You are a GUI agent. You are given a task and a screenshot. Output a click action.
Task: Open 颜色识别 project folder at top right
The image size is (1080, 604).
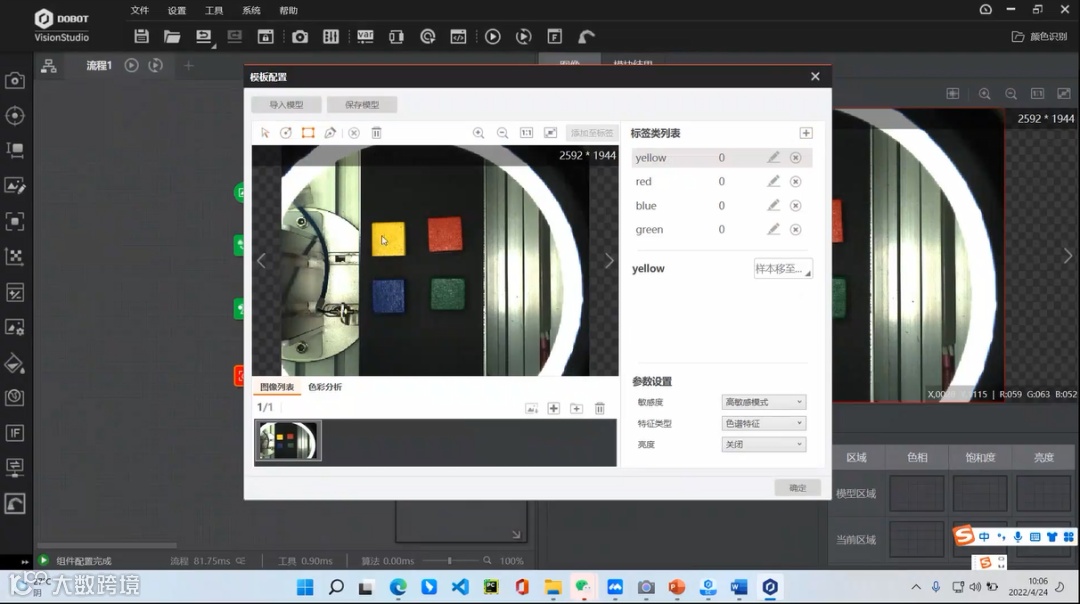pyautogui.click(x=1039, y=37)
